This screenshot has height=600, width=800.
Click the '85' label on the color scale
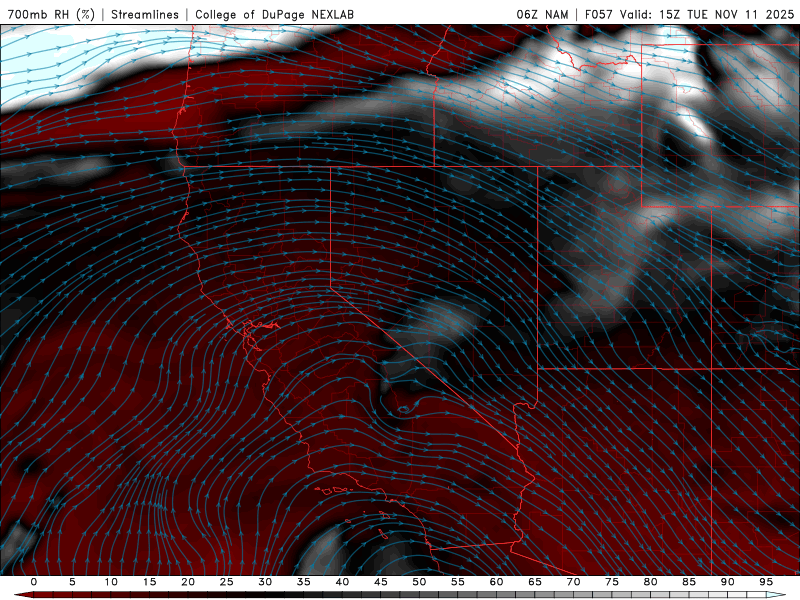point(689,582)
